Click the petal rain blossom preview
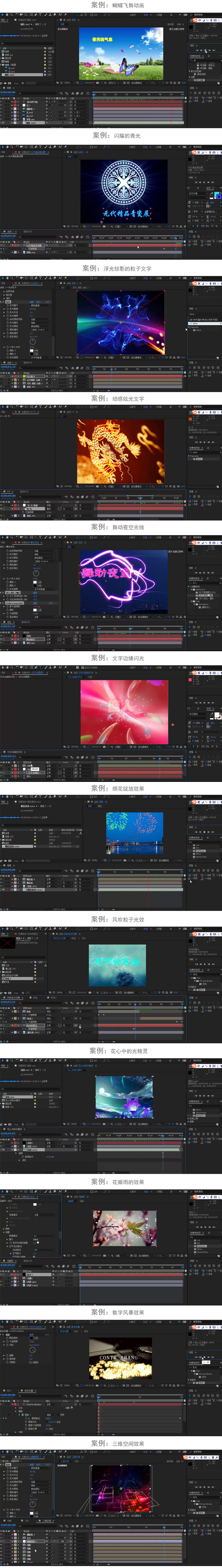This screenshot has height=1568, width=222. 124,1228
